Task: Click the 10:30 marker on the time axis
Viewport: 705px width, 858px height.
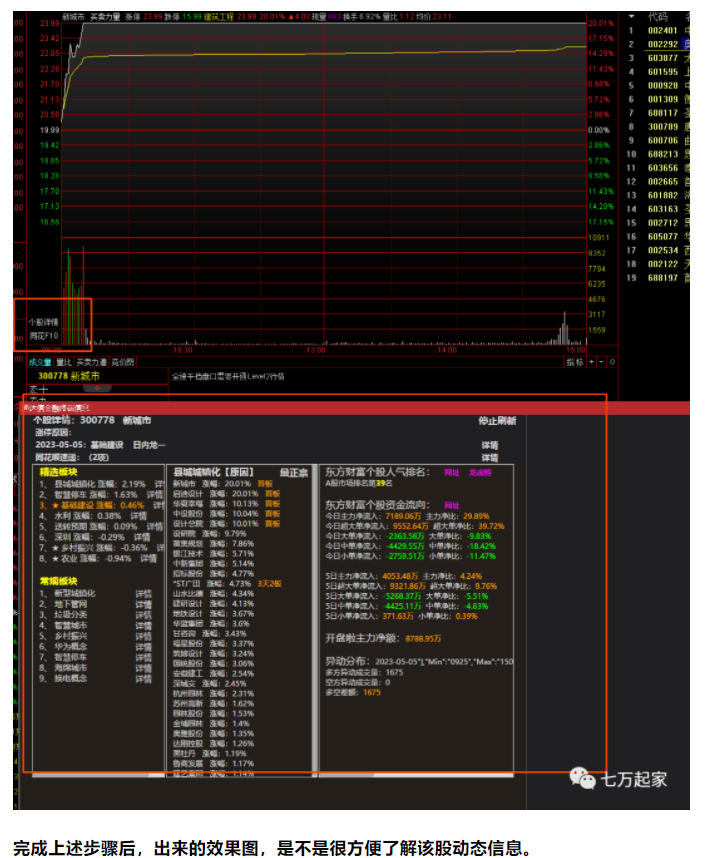Action: click(x=183, y=350)
